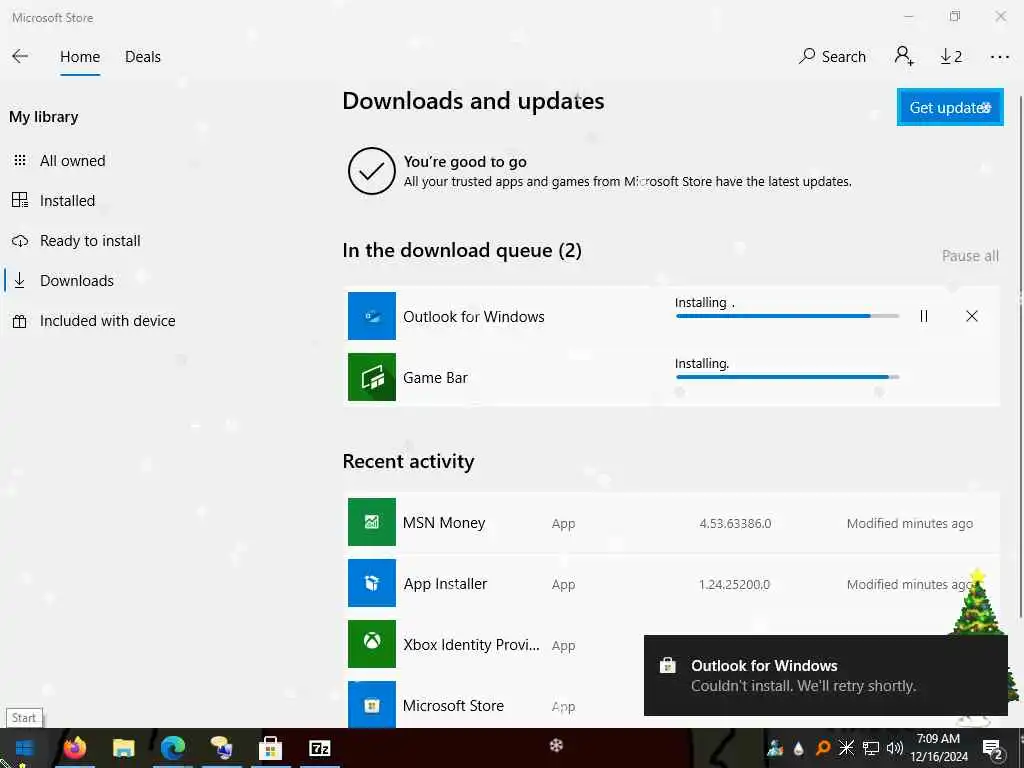This screenshot has width=1024, height=768.
Task: Click the Outlook for Windows queue name
Action: coord(473,317)
